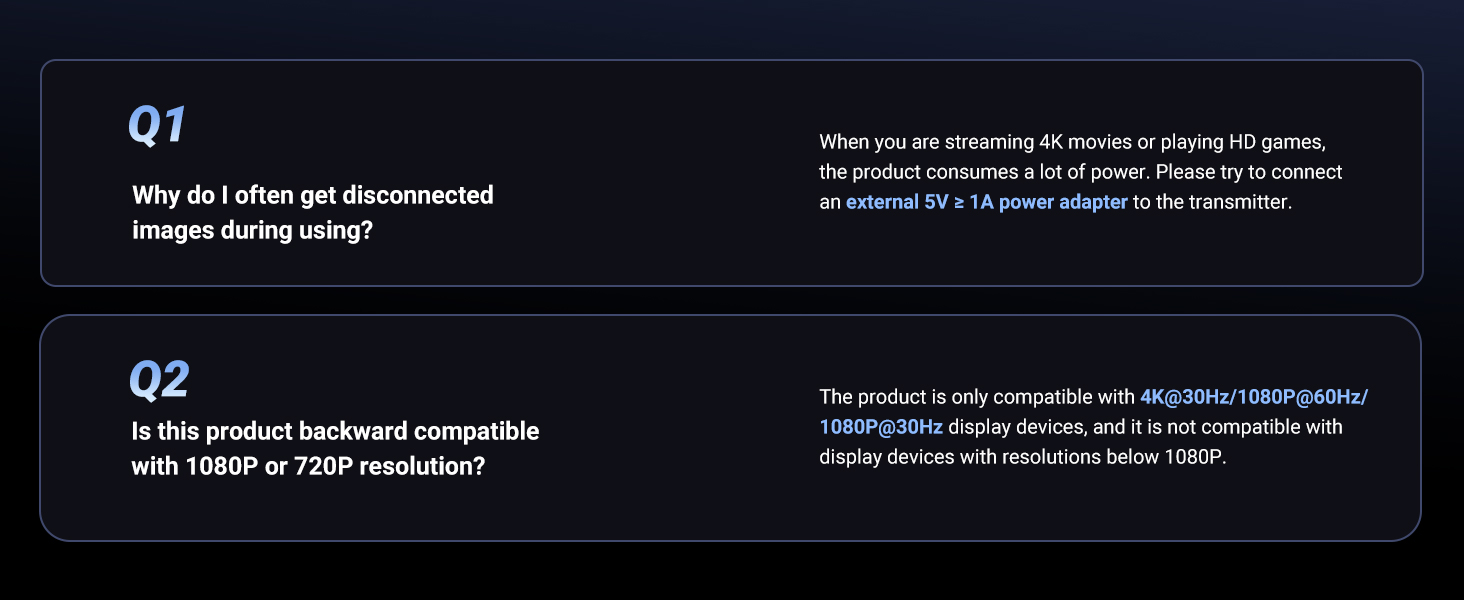
Task: Click the Q1 heading label
Action: click(x=157, y=124)
